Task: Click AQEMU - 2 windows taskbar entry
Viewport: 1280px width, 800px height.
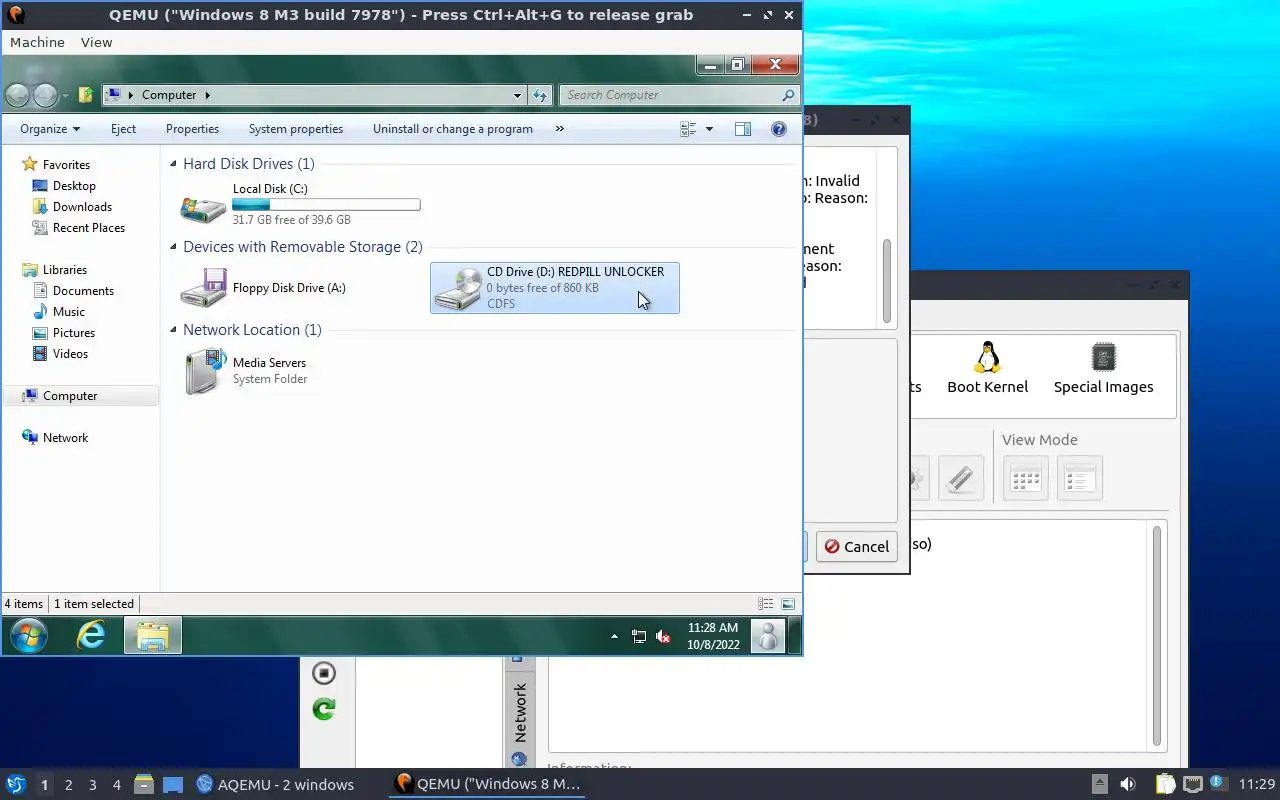Action: pos(276,784)
